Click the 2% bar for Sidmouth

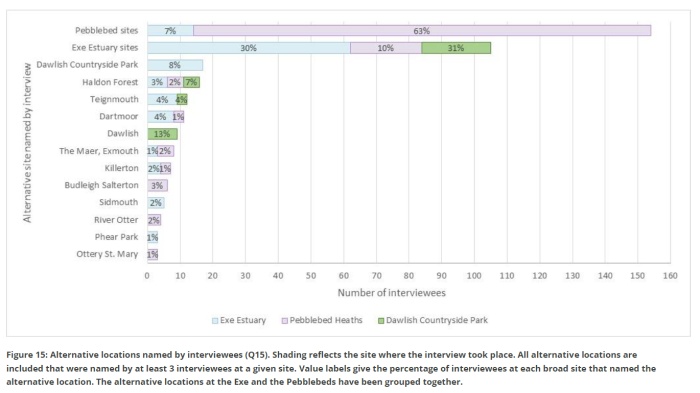pos(156,203)
